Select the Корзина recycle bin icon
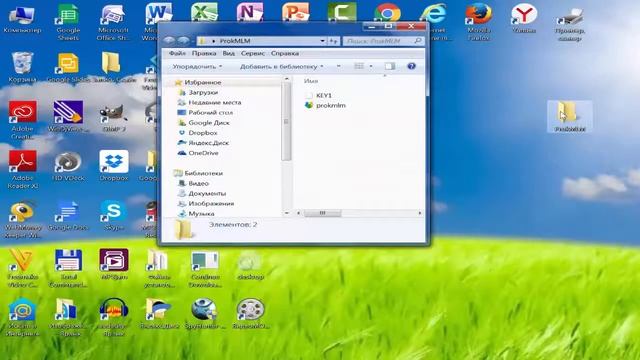640x360 pixels. coord(22,67)
